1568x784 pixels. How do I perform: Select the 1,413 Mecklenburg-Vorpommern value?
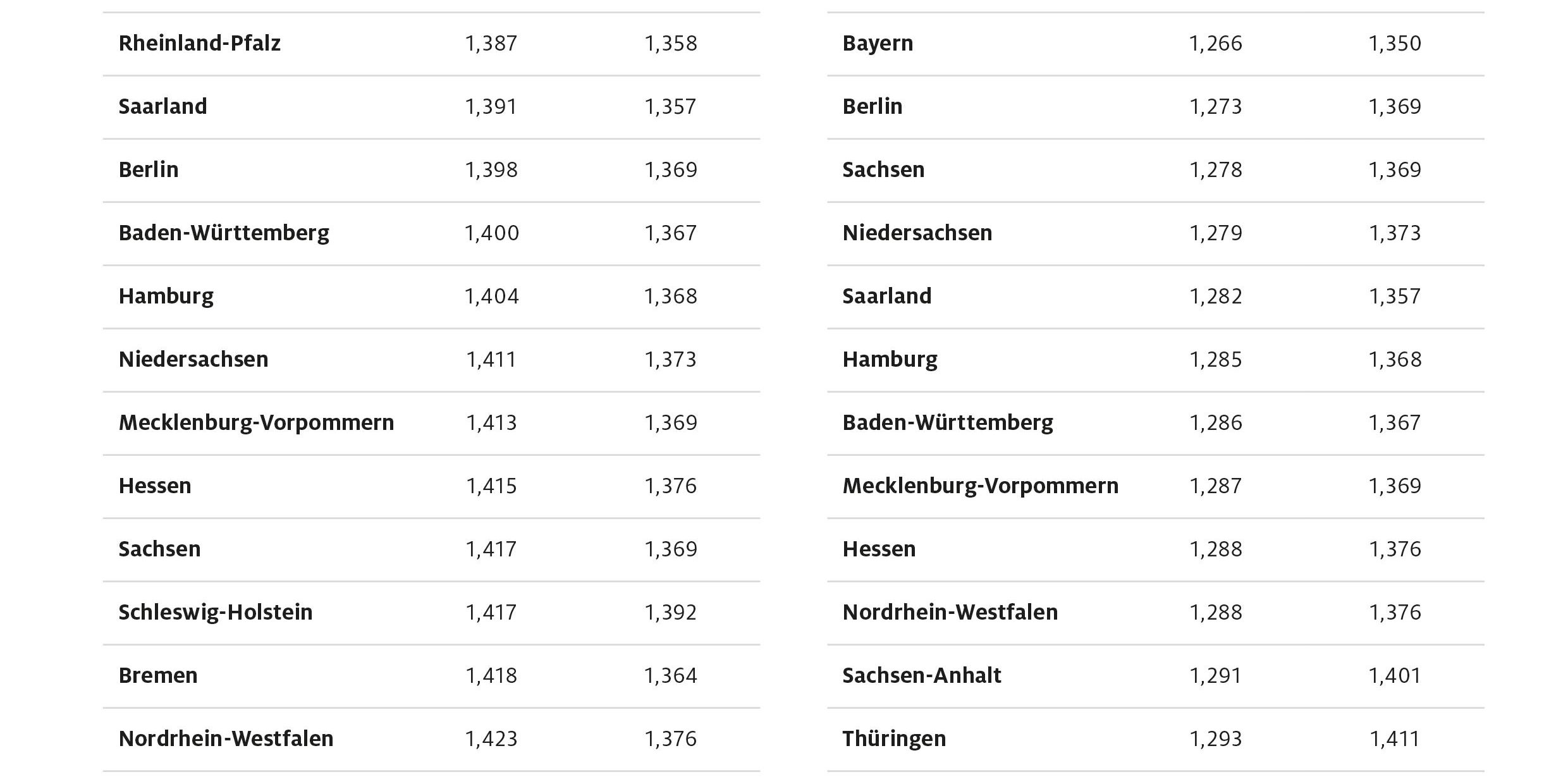(x=491, y=422)
